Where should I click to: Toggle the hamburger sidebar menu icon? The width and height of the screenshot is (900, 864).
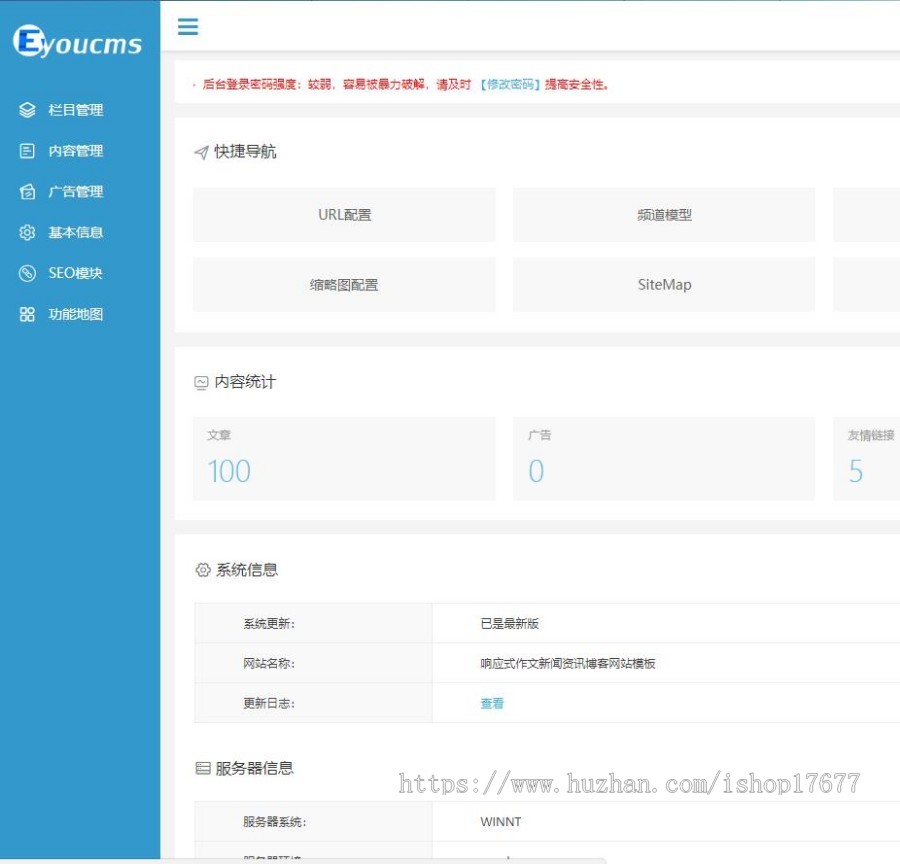point(188,26)
